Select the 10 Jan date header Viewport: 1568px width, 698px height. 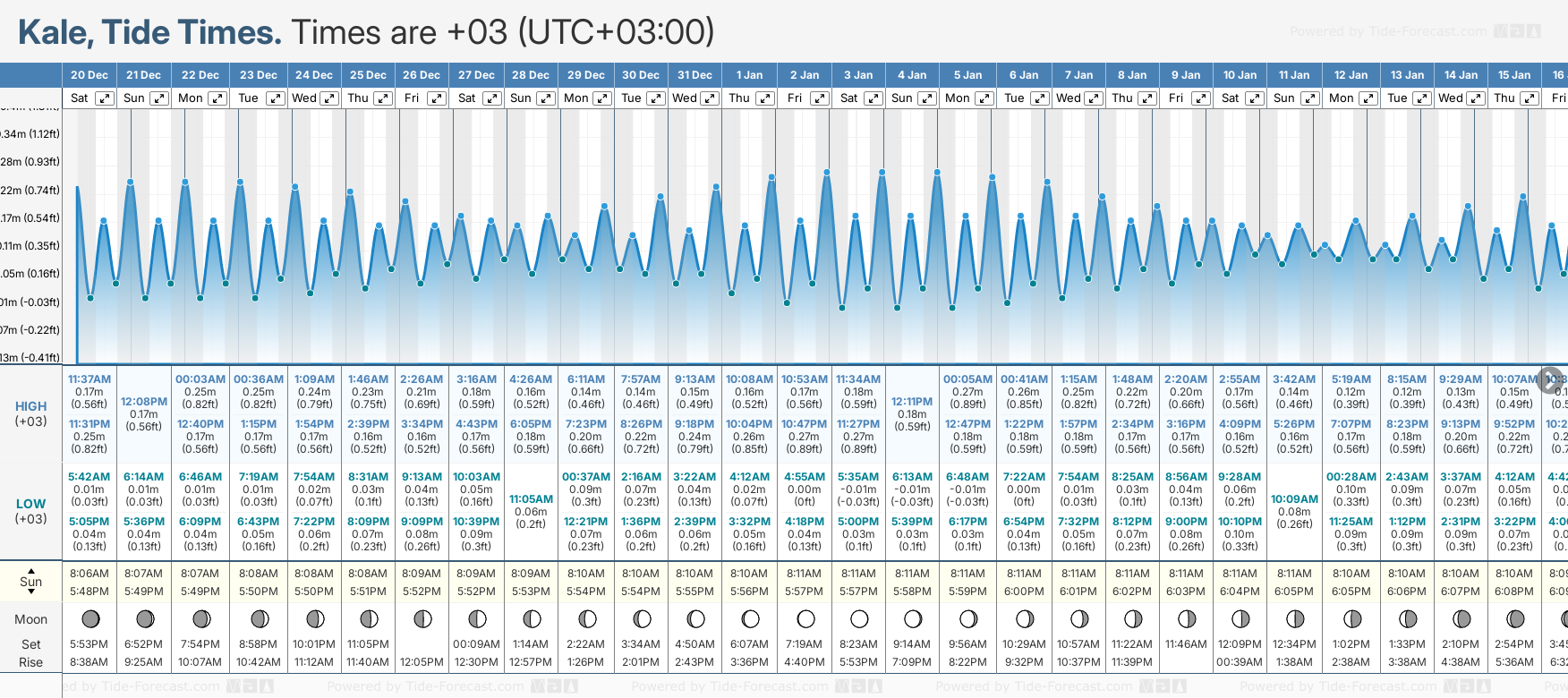click(x=1240, y=75)
